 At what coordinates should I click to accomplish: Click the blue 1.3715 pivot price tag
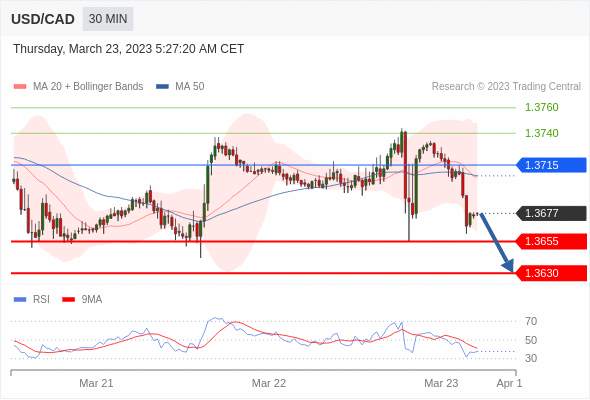(x=552, y=165)
